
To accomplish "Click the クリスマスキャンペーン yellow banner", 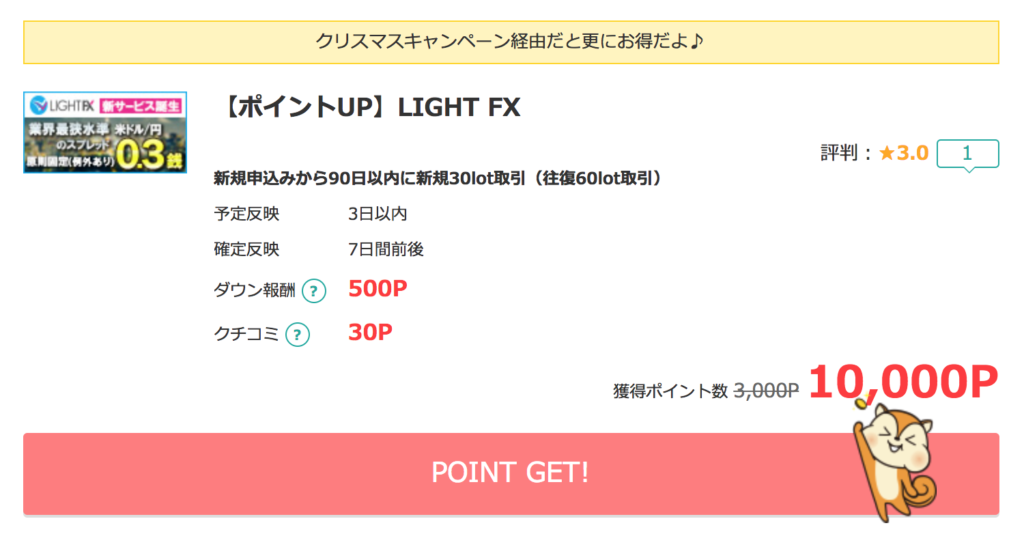I will coord(511,42).
